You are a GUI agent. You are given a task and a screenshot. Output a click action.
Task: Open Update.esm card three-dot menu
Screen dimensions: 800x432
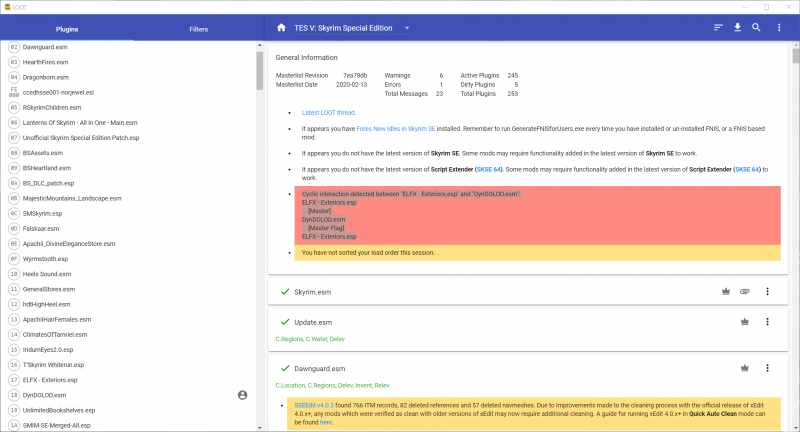[x=767, y=322]
